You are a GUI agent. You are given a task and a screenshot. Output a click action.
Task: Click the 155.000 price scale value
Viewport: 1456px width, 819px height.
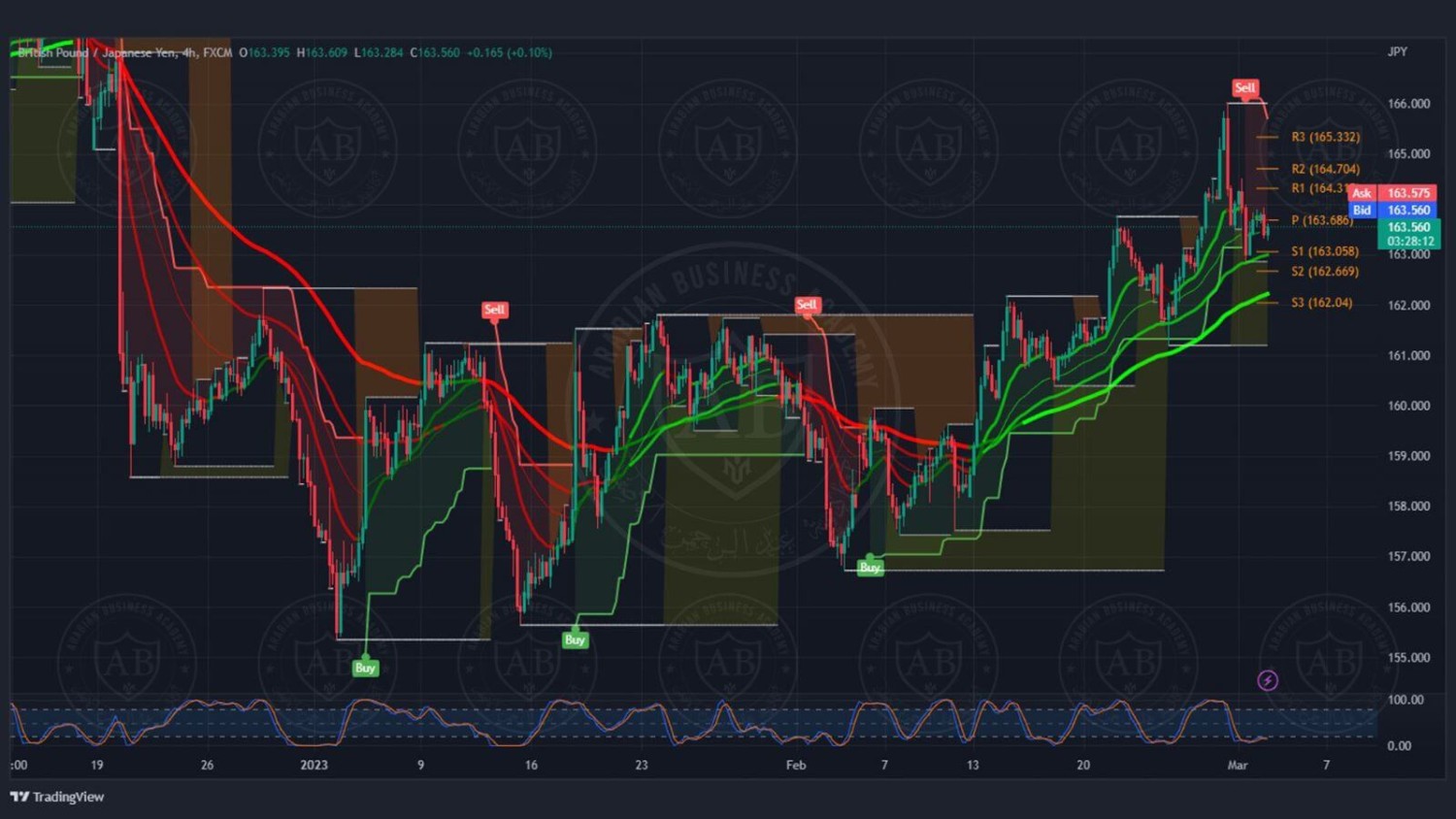(1408, 657)
